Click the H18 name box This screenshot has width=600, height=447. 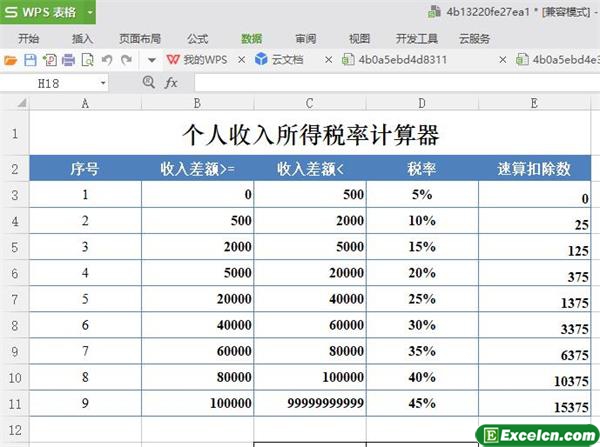(x=49, y=83)
